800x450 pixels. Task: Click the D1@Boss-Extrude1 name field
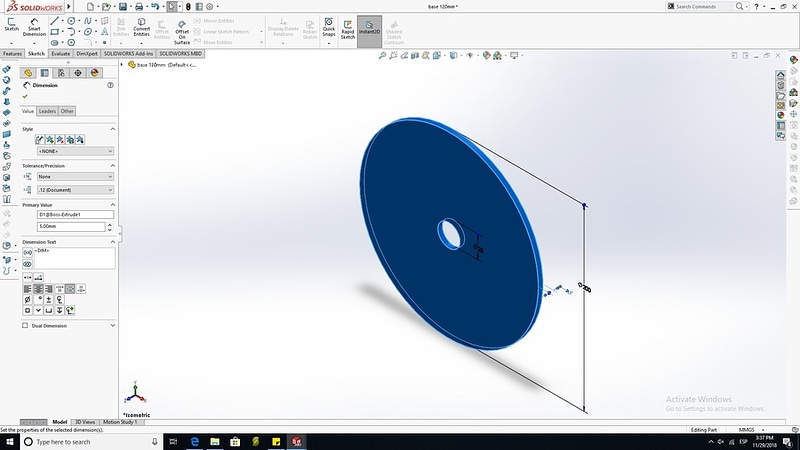75,215
